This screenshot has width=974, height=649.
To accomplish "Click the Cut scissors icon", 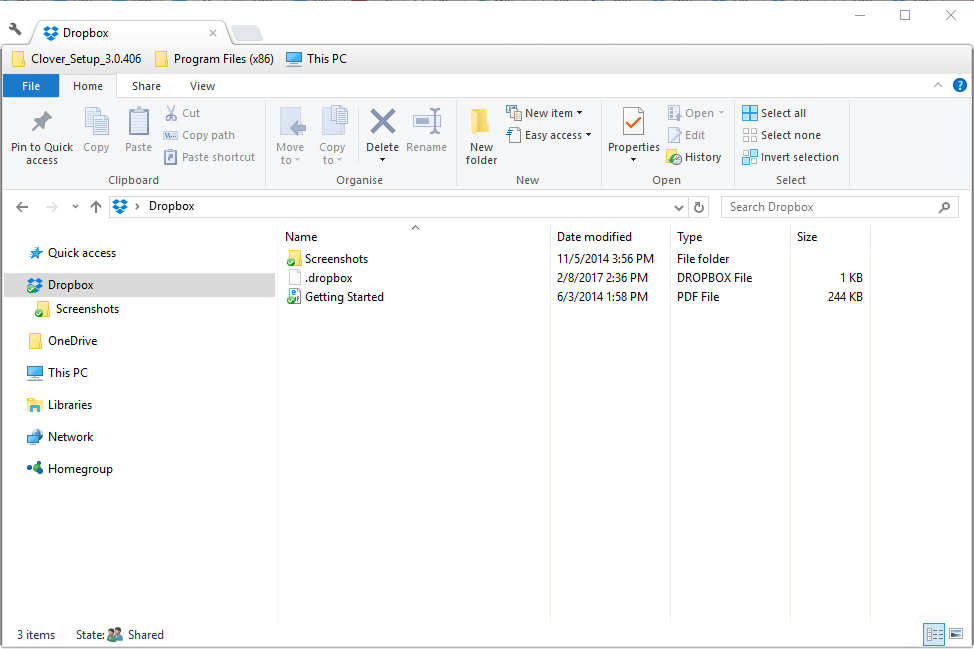I will tap(171, 113).
